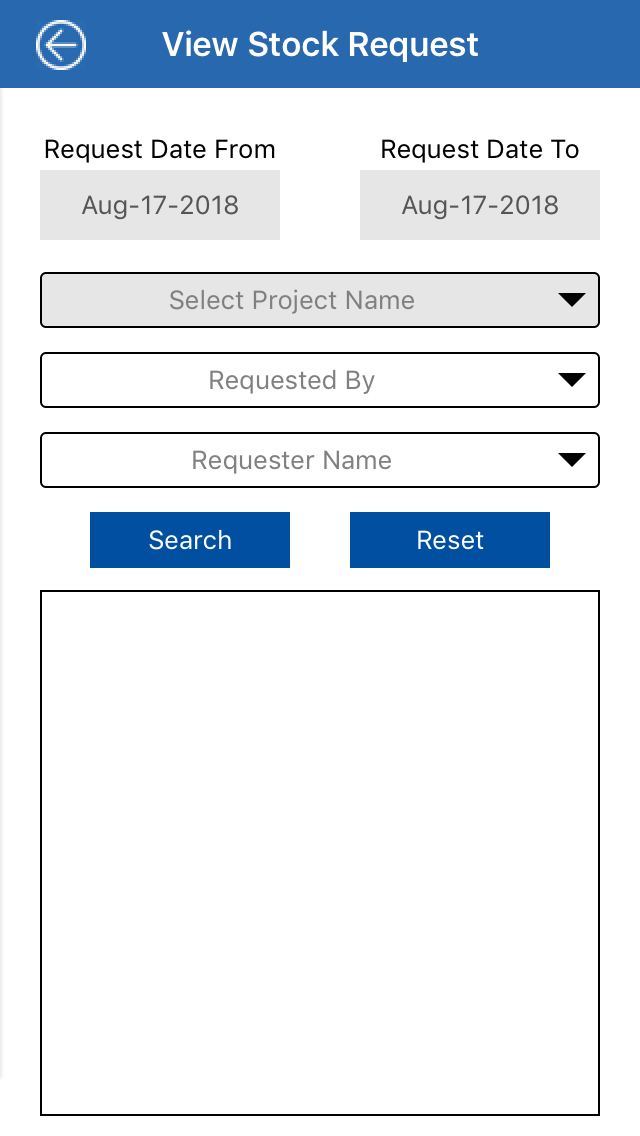Click the Request Date From label

(x=160, y=150)
